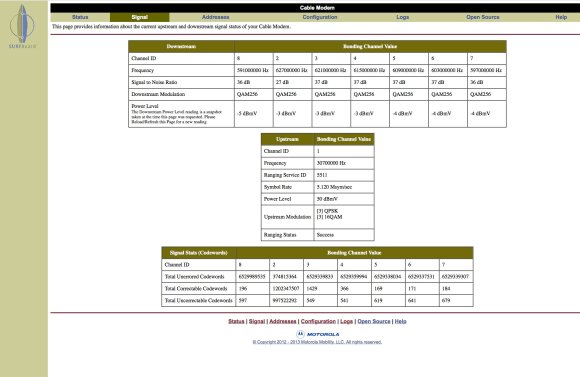The width and height of the screenshot is (580, 377).
Task: Follow the Status link in the footer
Action: (236, 321)
